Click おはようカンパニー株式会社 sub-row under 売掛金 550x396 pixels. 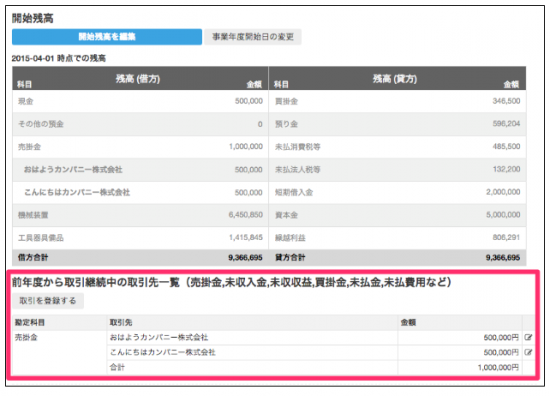pos(140,170)
